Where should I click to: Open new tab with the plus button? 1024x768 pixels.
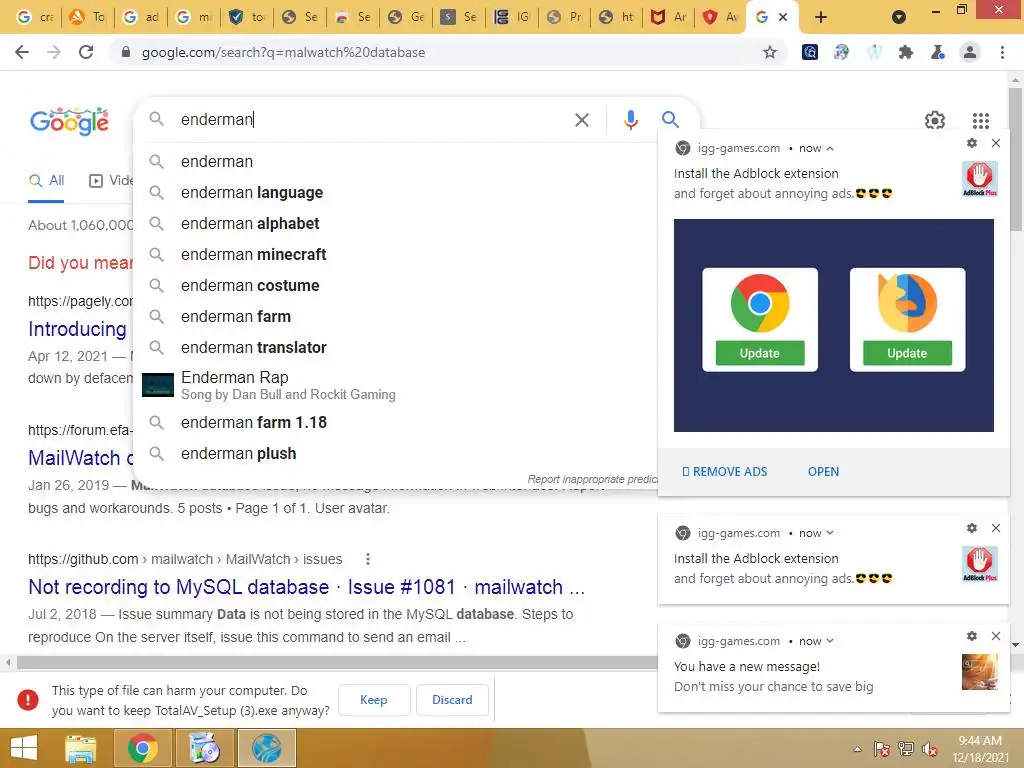pos(821,17)
